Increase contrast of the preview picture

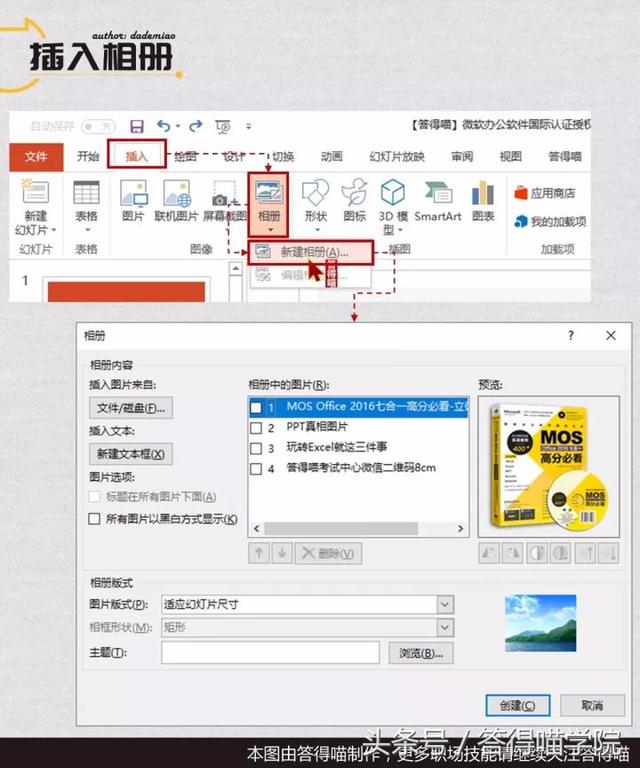[537, 553]
